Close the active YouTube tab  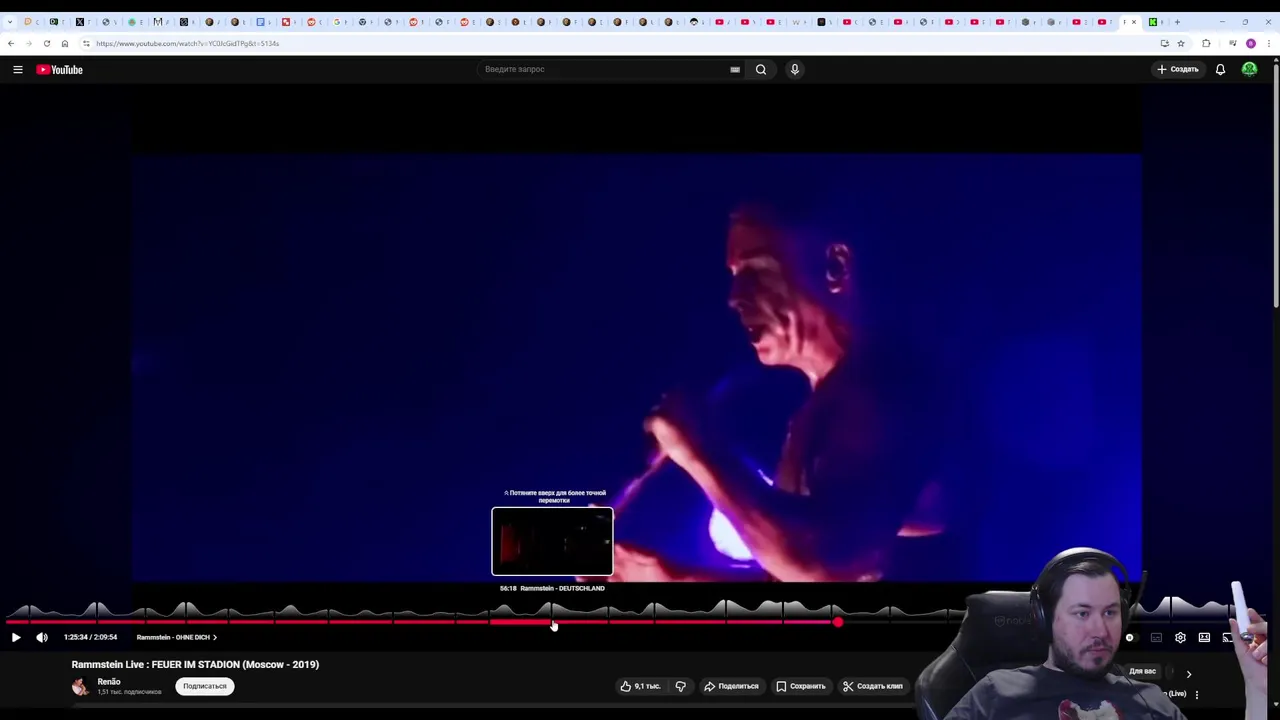tap(1134, 22)
